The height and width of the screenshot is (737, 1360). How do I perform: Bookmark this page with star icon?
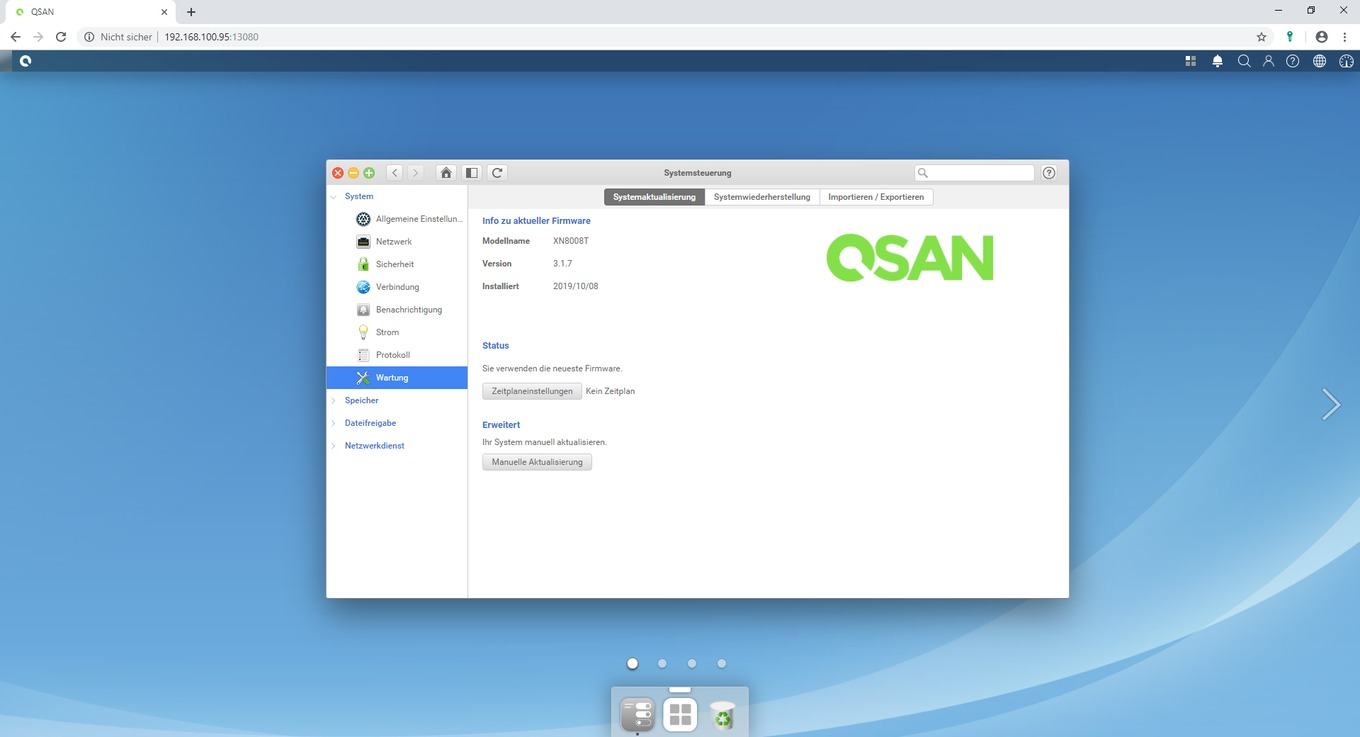pos(1261,37)
